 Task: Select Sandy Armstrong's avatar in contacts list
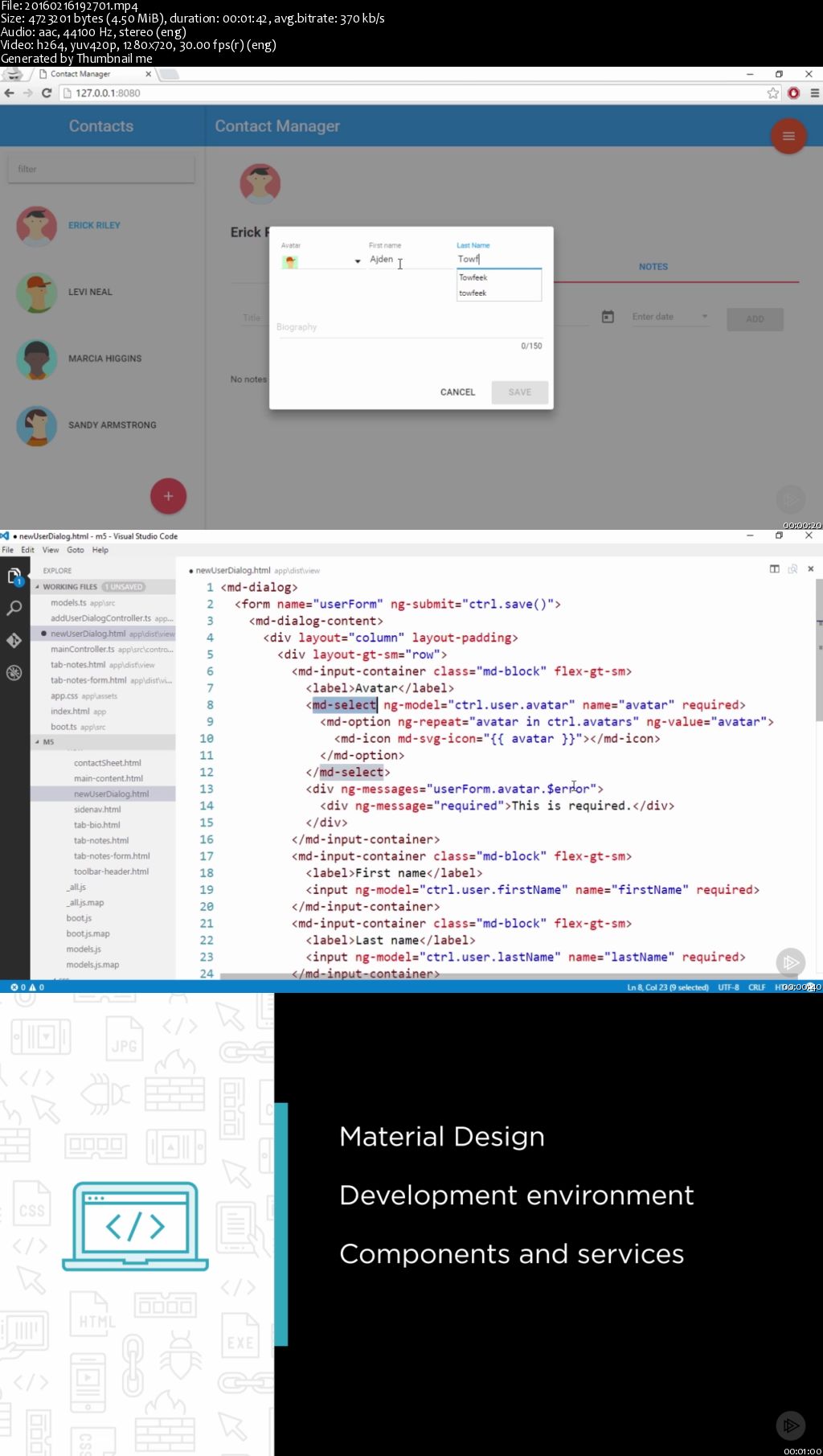[37, 426]
